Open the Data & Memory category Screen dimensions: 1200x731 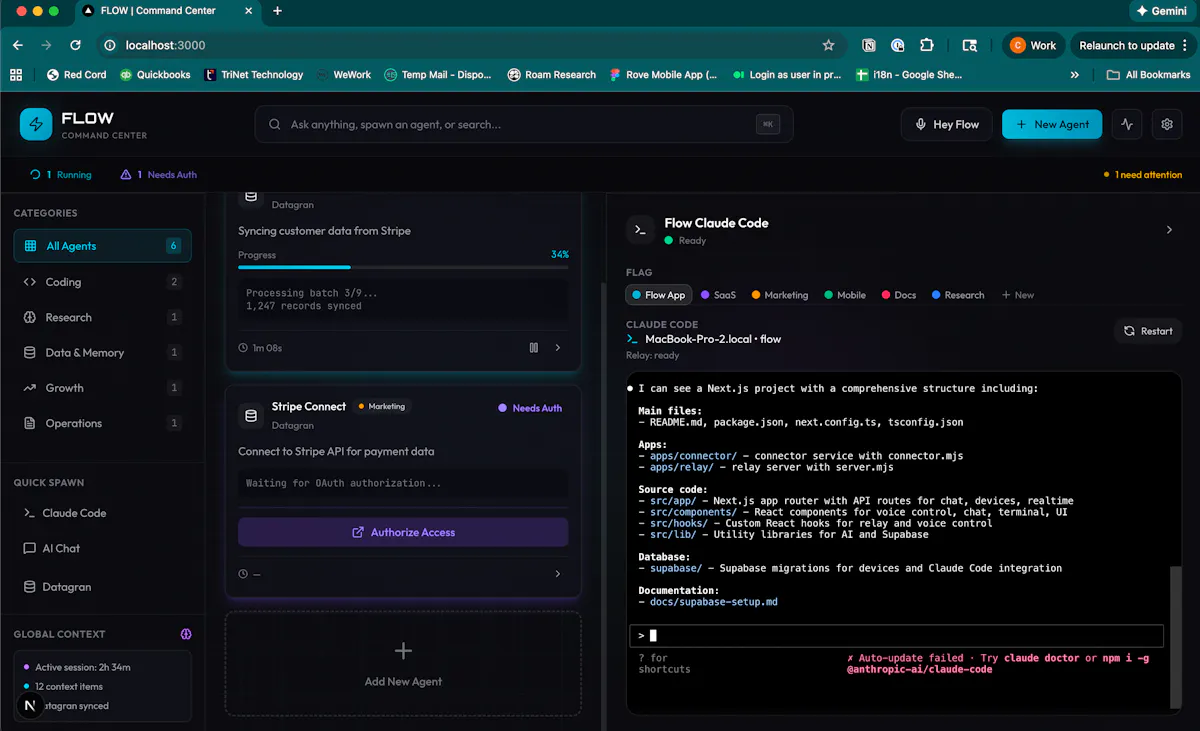pyautogui.click(x=102, y=352)
